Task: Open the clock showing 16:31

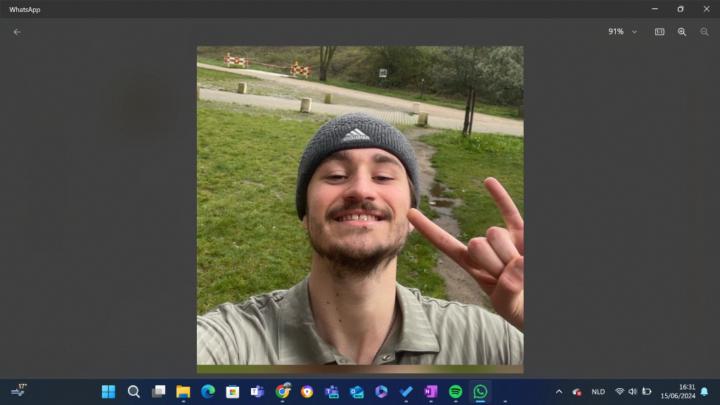Action: pos(678,392)
